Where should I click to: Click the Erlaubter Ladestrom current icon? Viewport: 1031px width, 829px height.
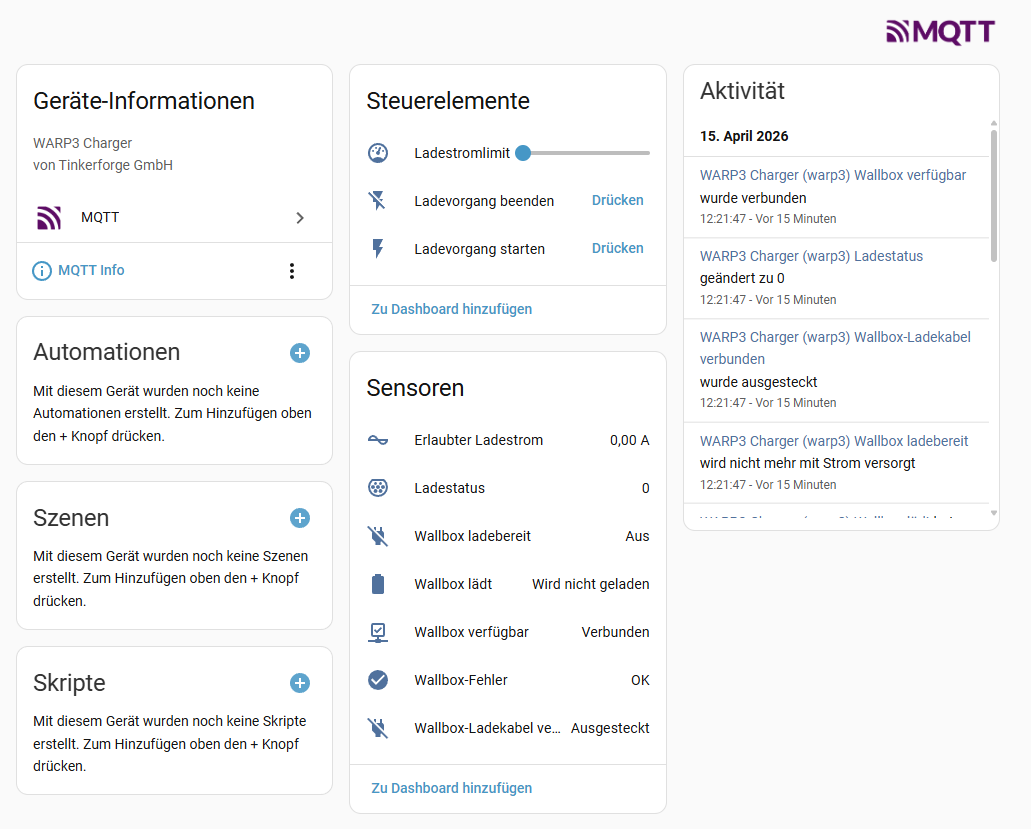click(378, 440)
